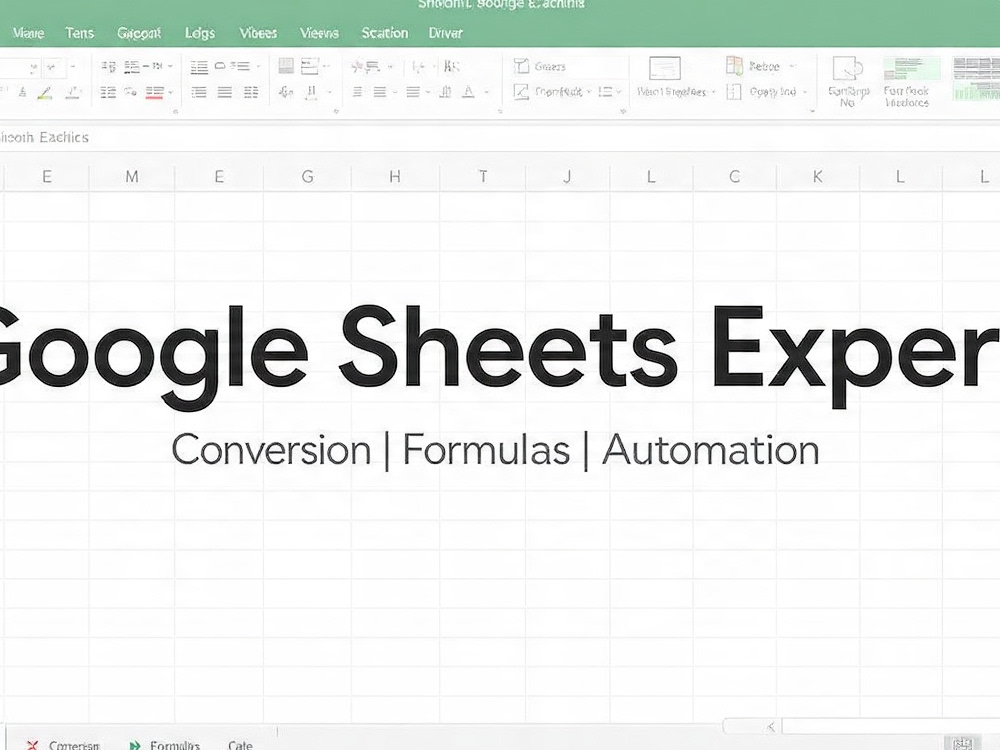Expand the Reboe dropdown arrow
Viewport: 1000px width, 750px height.
tap(792, 66)
